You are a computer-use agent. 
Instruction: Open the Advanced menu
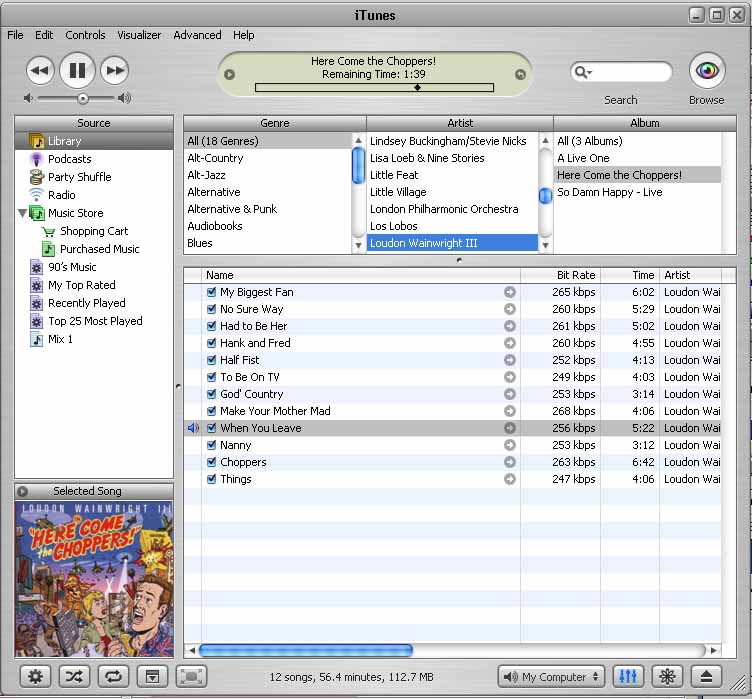(197, 35)
